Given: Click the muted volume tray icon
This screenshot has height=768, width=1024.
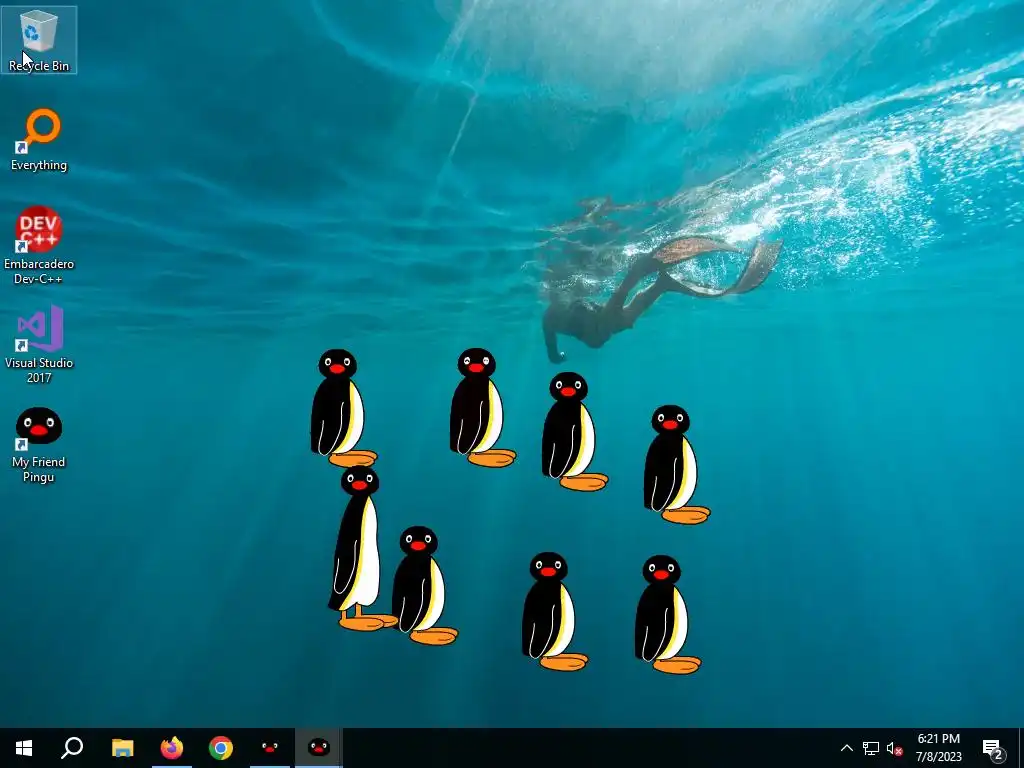Looking at the screenshot, I should point(895,748).
